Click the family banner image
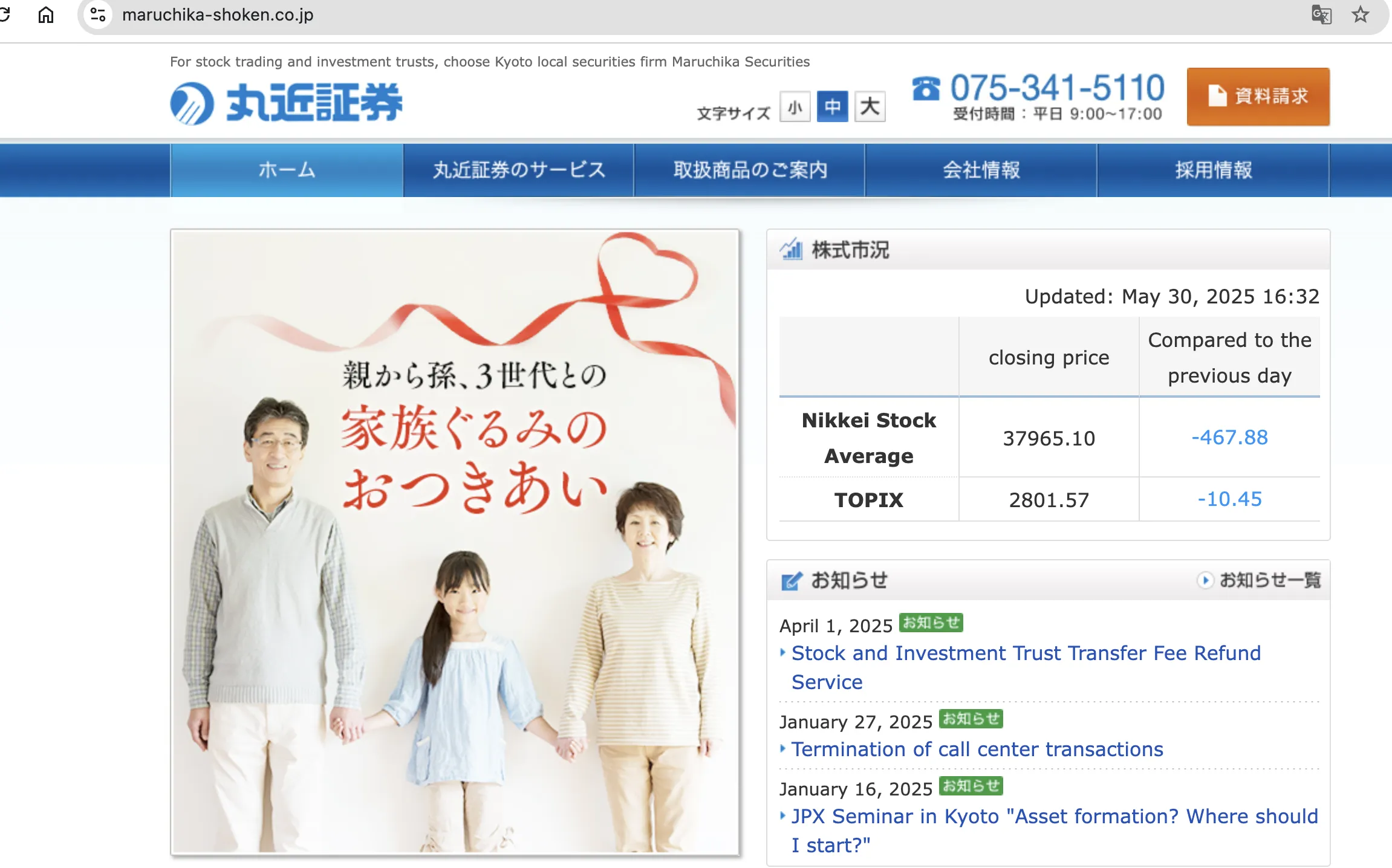Viewport: 1392px width, 868px height. pos(455,542)
